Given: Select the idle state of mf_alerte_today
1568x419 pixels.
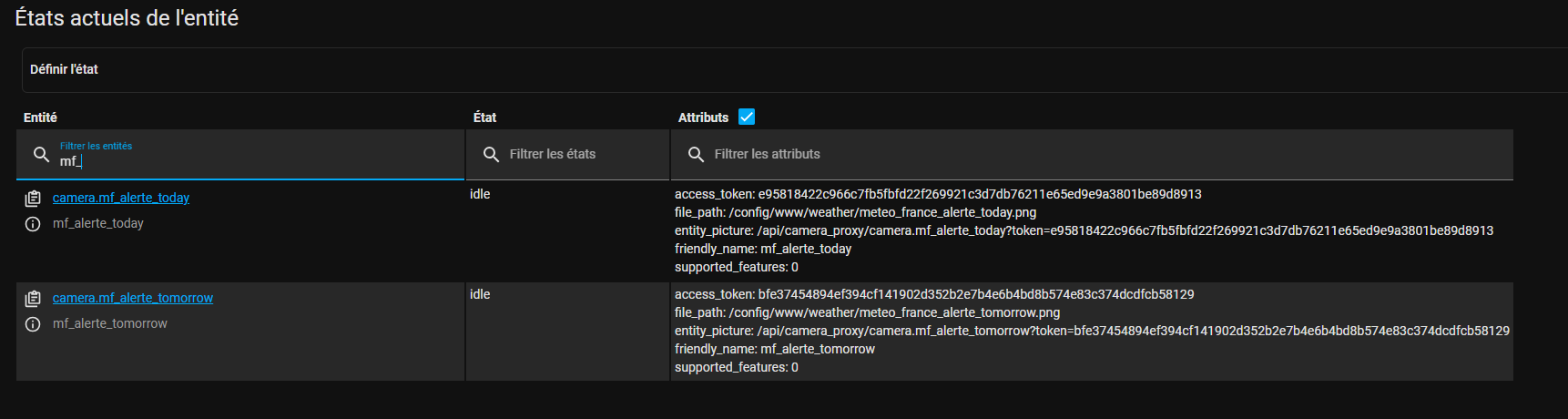Looking at the screenshot, I should point(480,194).
